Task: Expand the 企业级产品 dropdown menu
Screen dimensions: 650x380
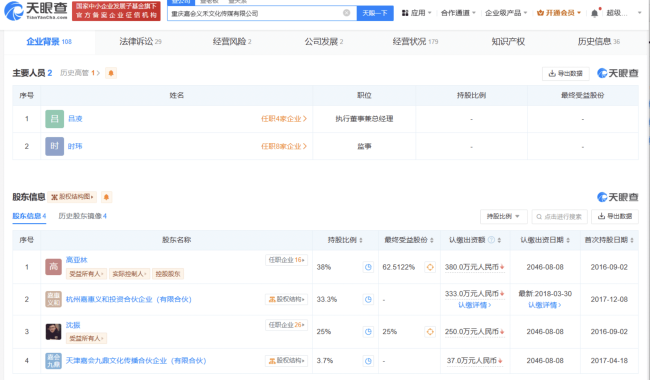Action: point(506,13)
